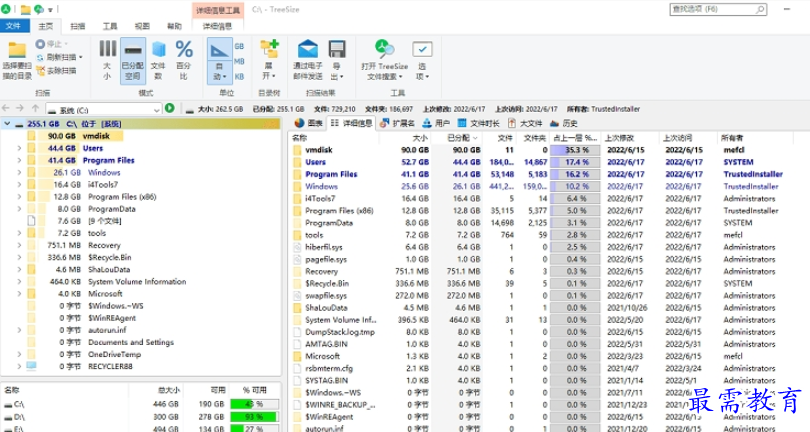Switch to the Tools ribbon tab
The image size is (810, 432).
pyautogui.click(x=110, y=26)
